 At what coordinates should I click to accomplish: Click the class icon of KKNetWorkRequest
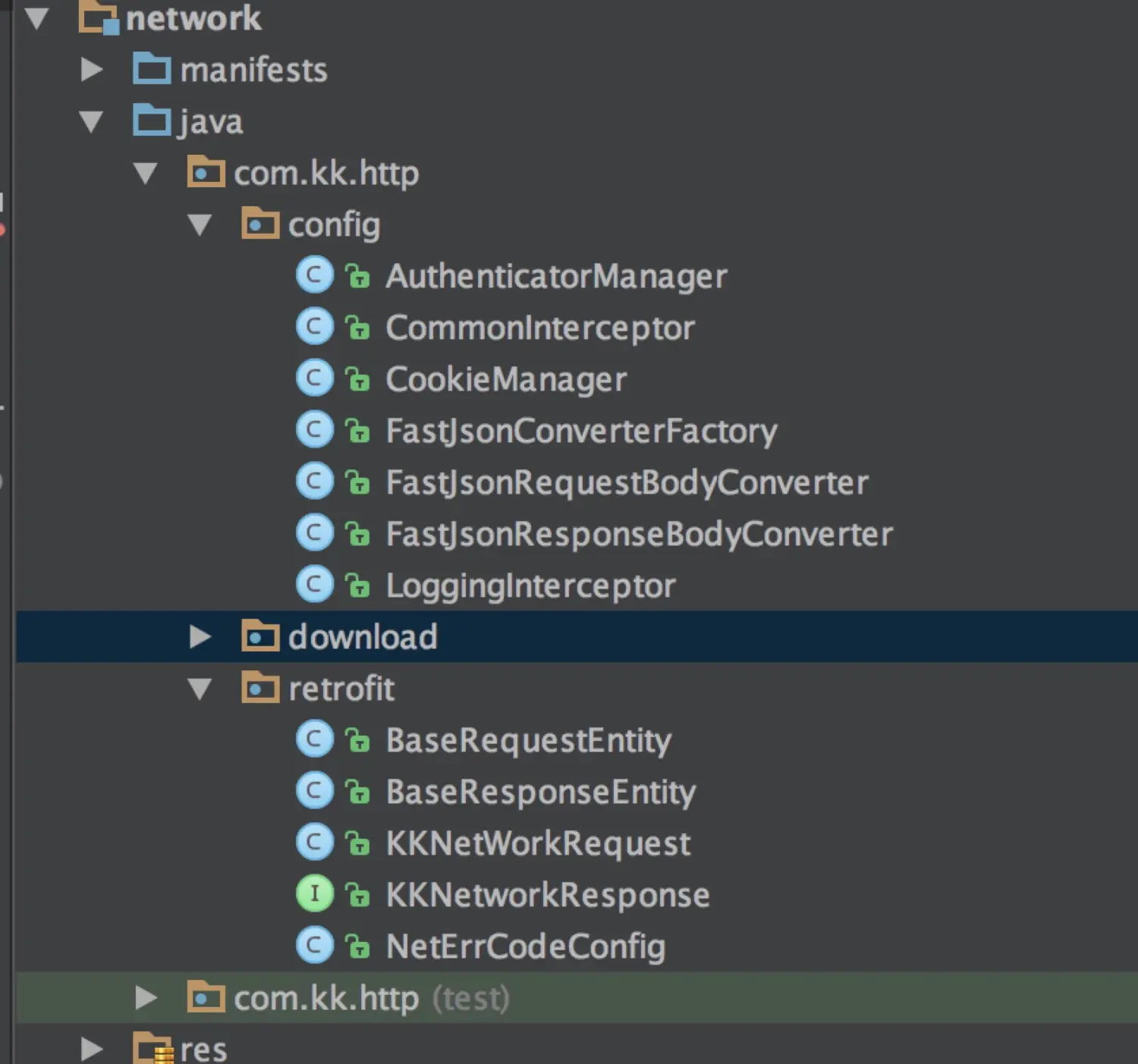314,843
